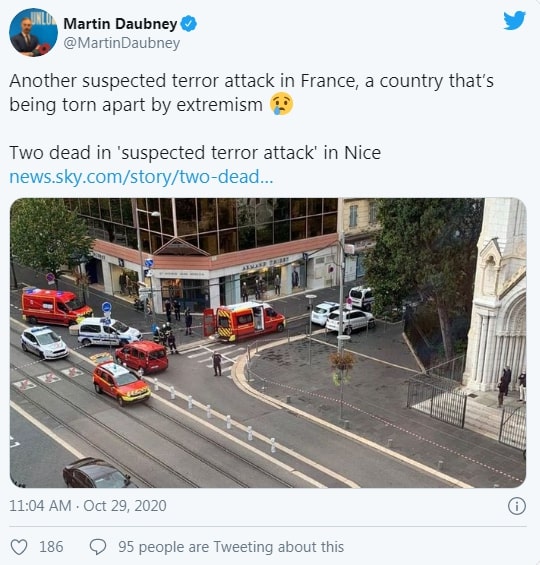Click the 'being torn apart by extremism' line
The width and height of the screenshot is (540, 565).
[x=136, y=105]
